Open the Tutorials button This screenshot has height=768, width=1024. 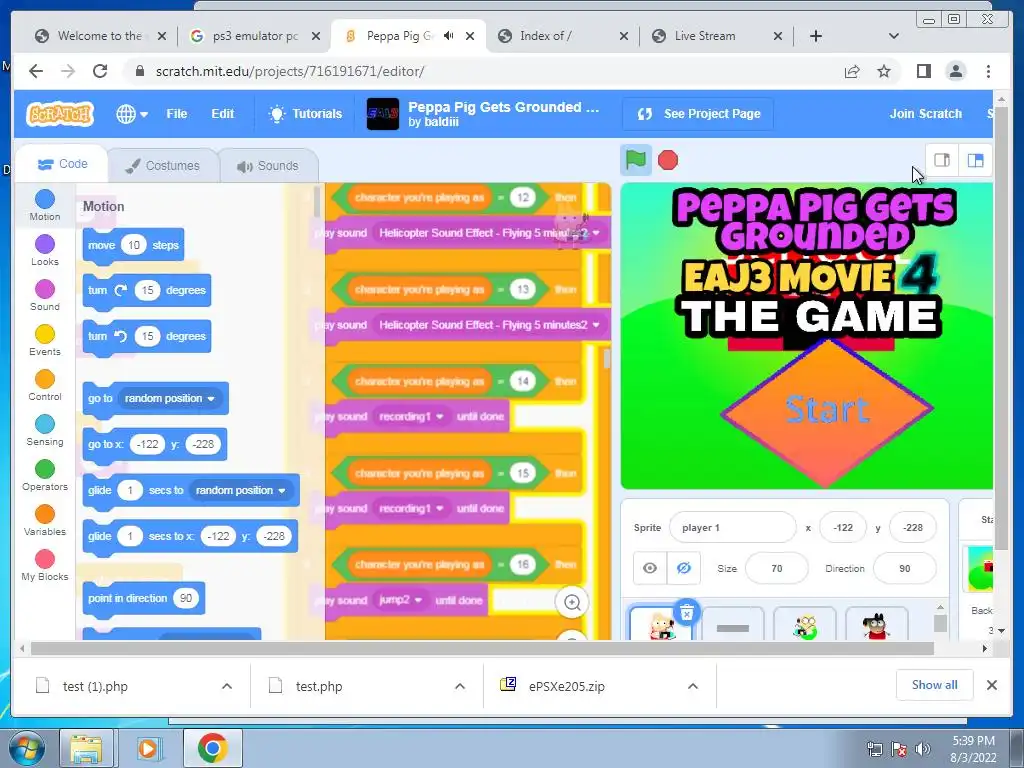[x=305, y=114]
